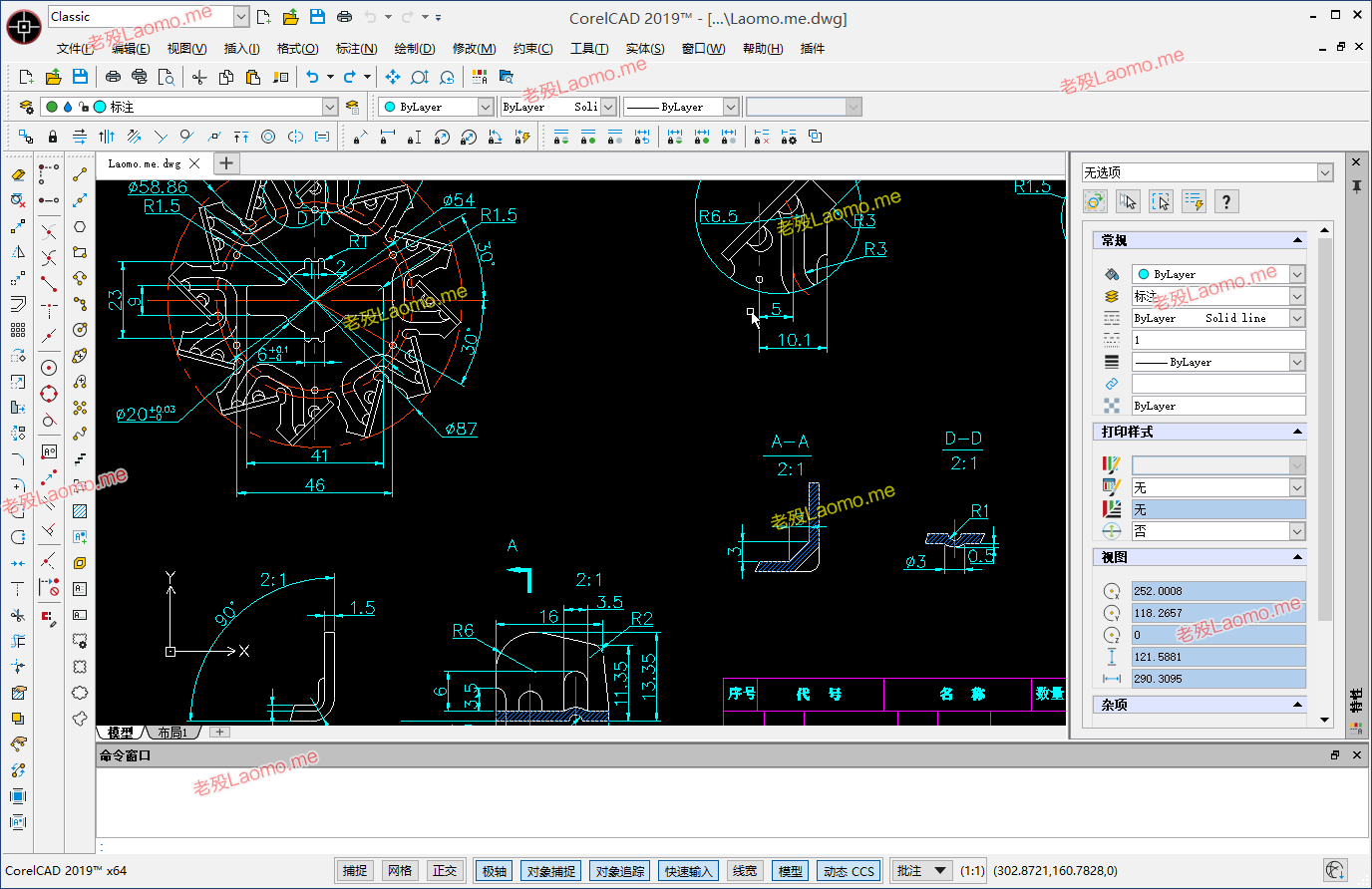Click the Undo arrow icon

coord(312,77)
